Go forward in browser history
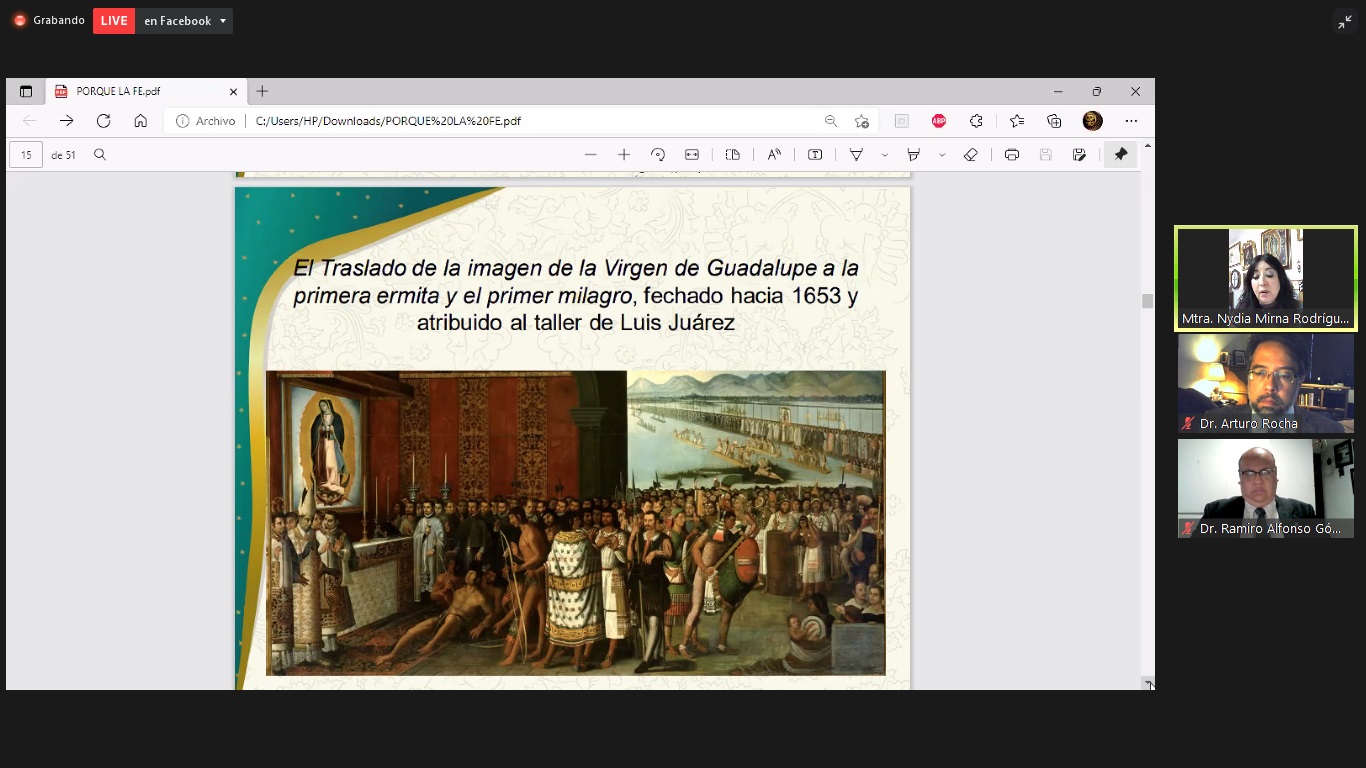 [66, 121]
